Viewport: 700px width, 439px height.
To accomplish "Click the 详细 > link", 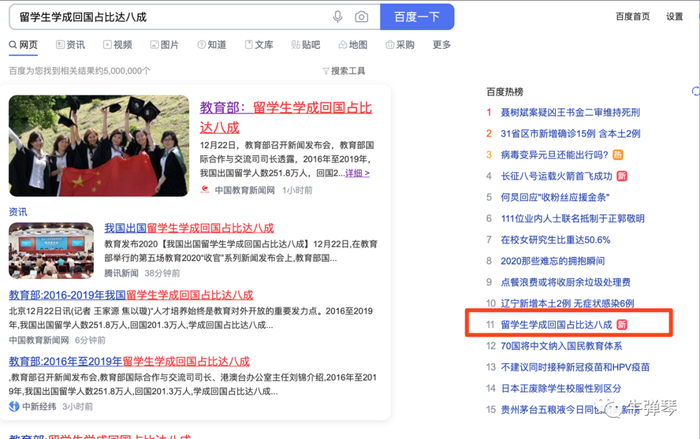I will coord(357,173).
